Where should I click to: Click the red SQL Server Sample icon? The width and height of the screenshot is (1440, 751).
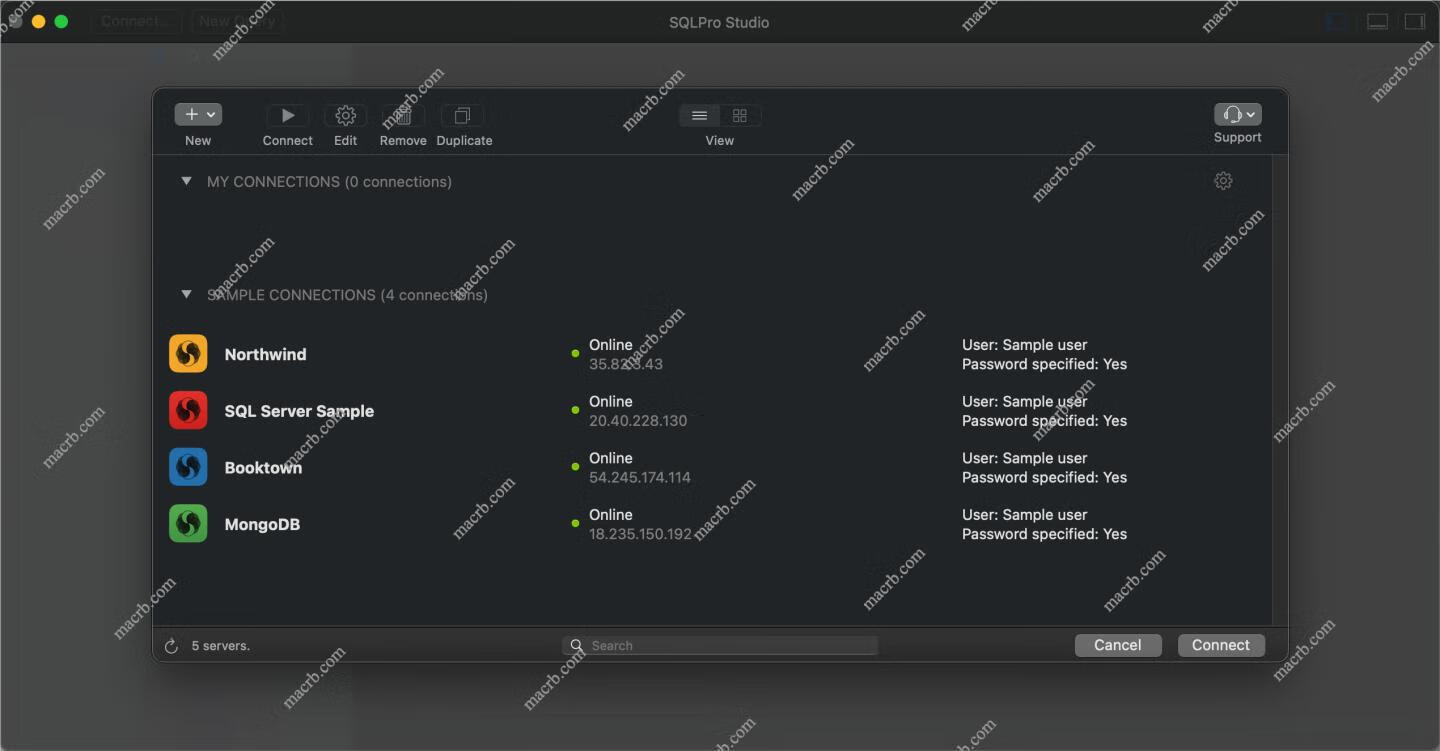coord(188,410)
